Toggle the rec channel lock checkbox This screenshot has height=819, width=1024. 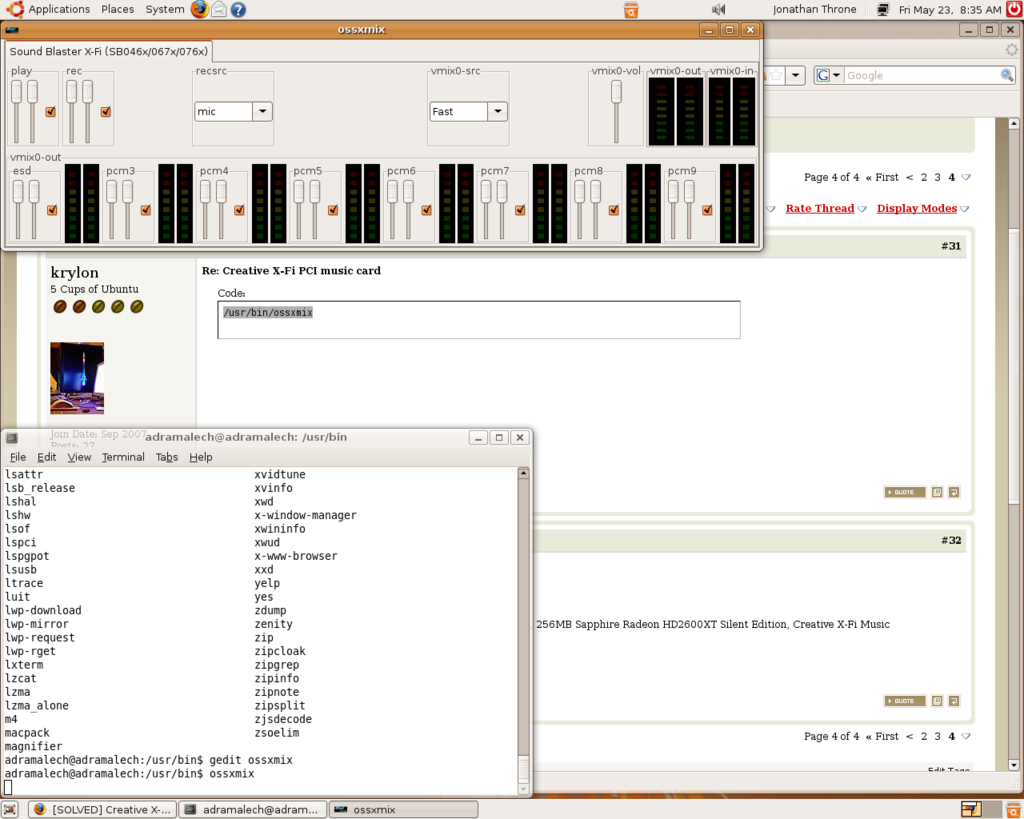[x=105, y=112]
